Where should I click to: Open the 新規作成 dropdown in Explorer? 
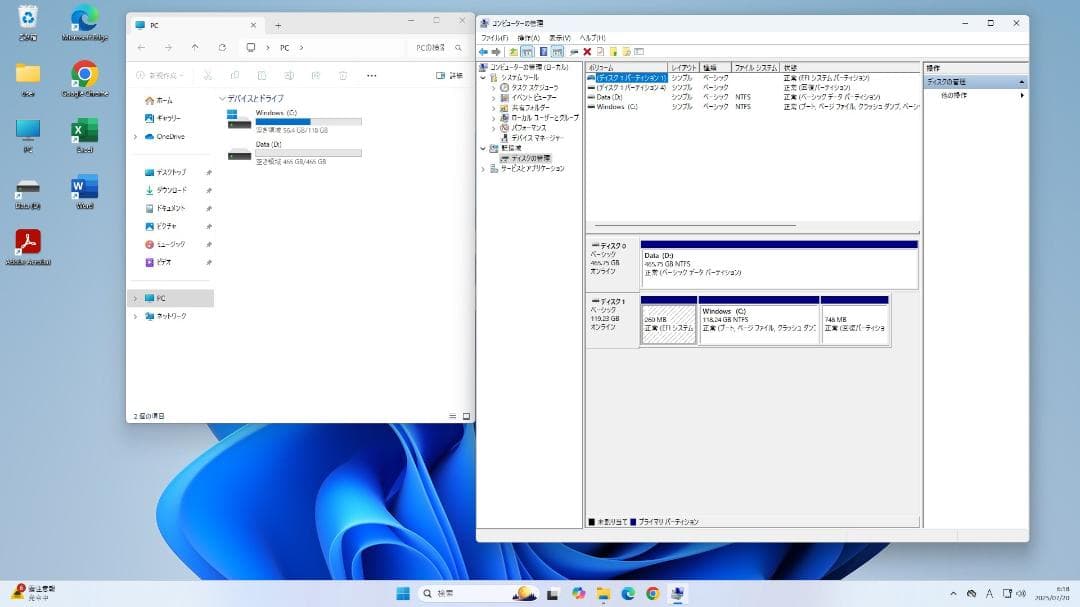click(x=158, y=75)
